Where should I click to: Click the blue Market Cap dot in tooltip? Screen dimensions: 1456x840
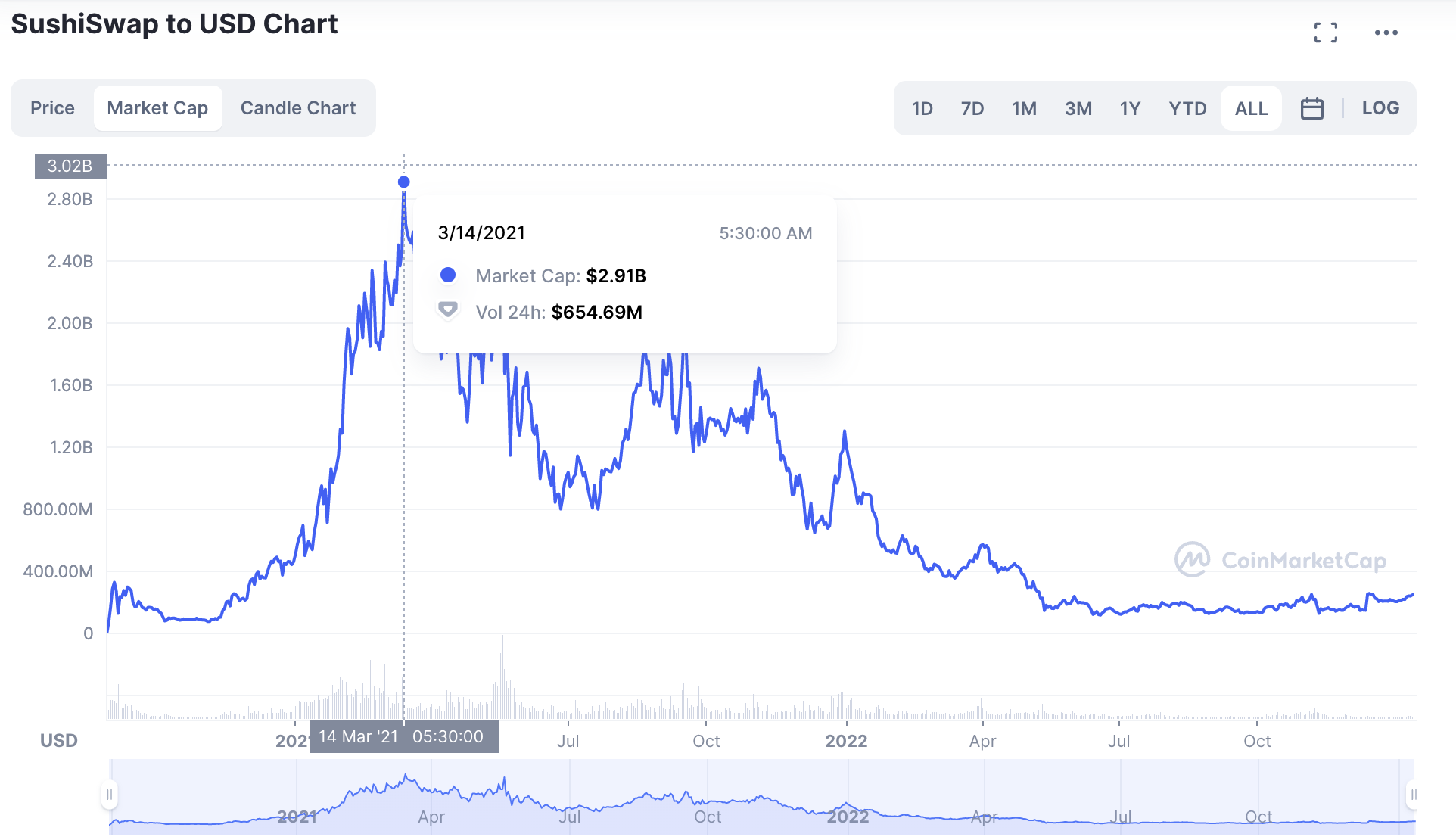pos(448,275)
